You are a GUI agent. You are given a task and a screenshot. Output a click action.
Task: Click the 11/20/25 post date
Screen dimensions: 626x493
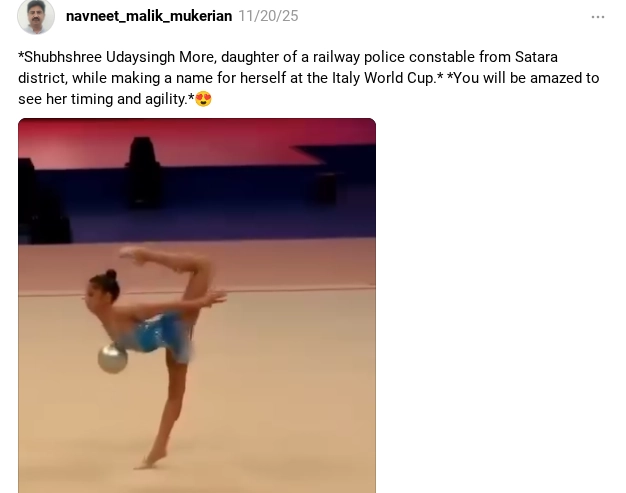click(268, 16)
